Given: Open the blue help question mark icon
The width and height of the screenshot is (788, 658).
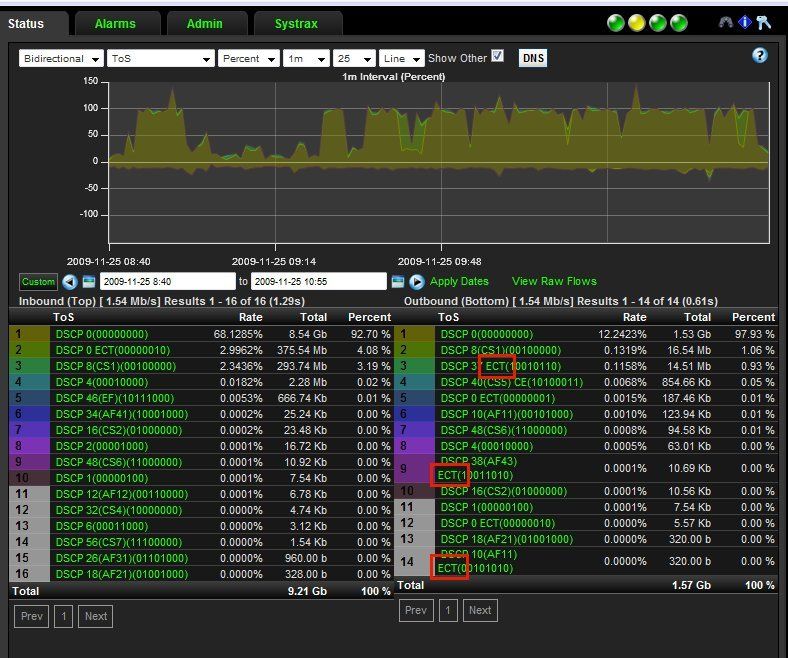Looking at the screenshot, I should [759, 55].
